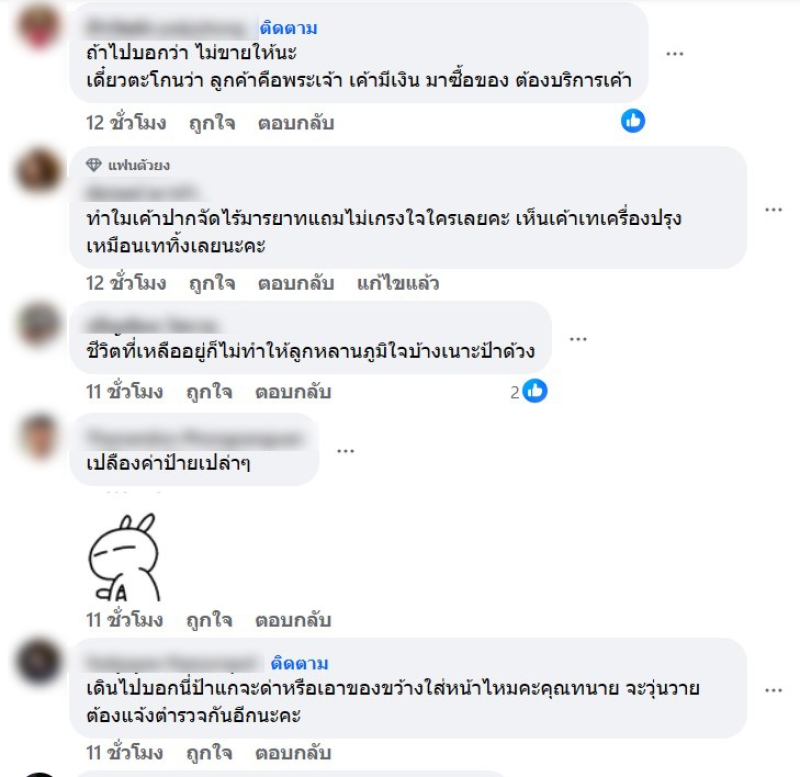
Task: Follow the bottom commenter via ติดตาม
Action: coord(299,663)
